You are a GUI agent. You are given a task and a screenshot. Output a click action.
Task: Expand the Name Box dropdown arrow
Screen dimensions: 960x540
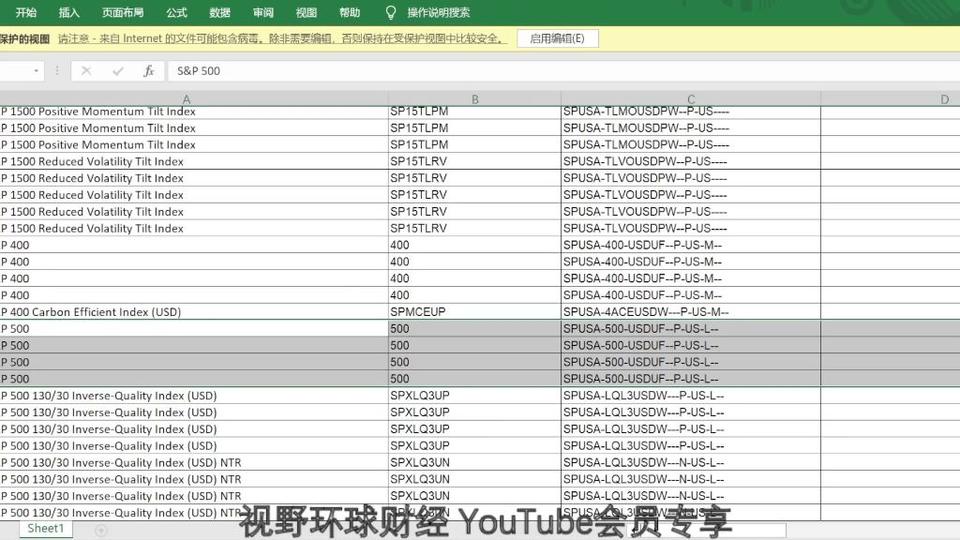pos(36,71)
